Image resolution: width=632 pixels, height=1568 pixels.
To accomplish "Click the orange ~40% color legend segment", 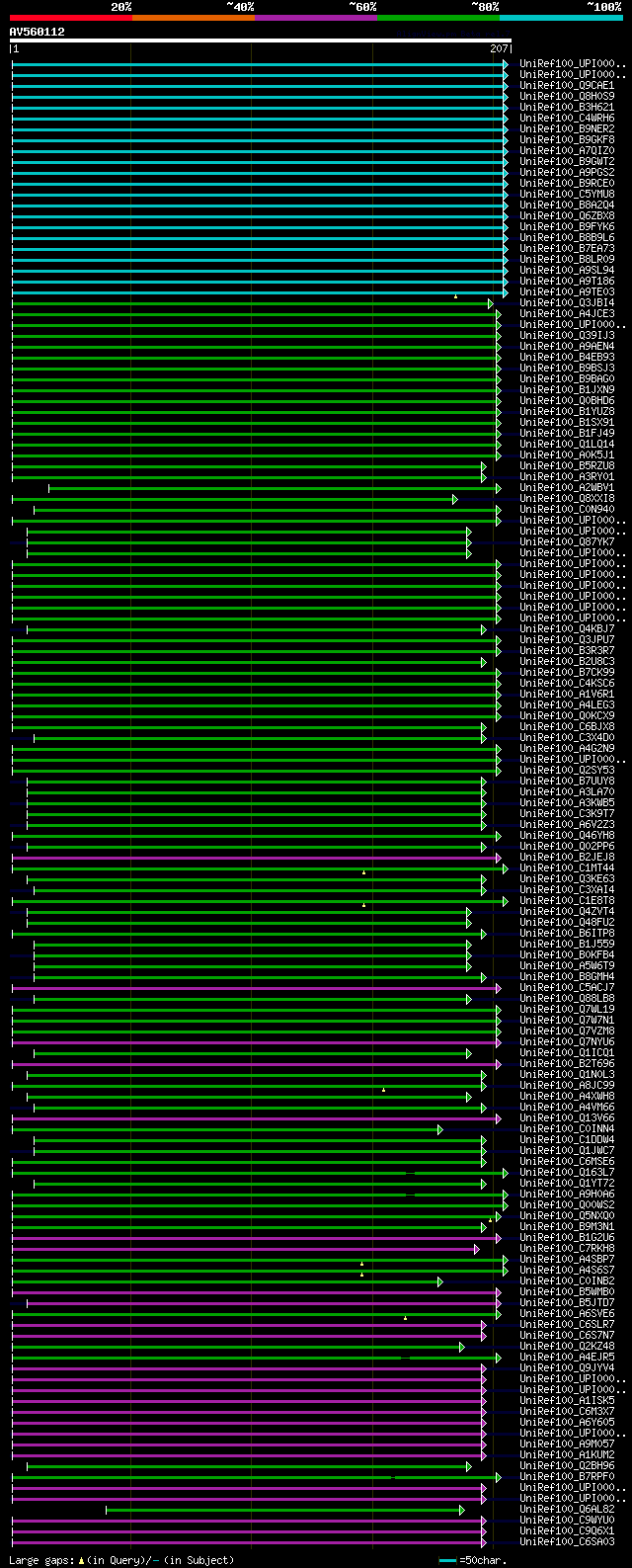I will click(x=194, y=17).
